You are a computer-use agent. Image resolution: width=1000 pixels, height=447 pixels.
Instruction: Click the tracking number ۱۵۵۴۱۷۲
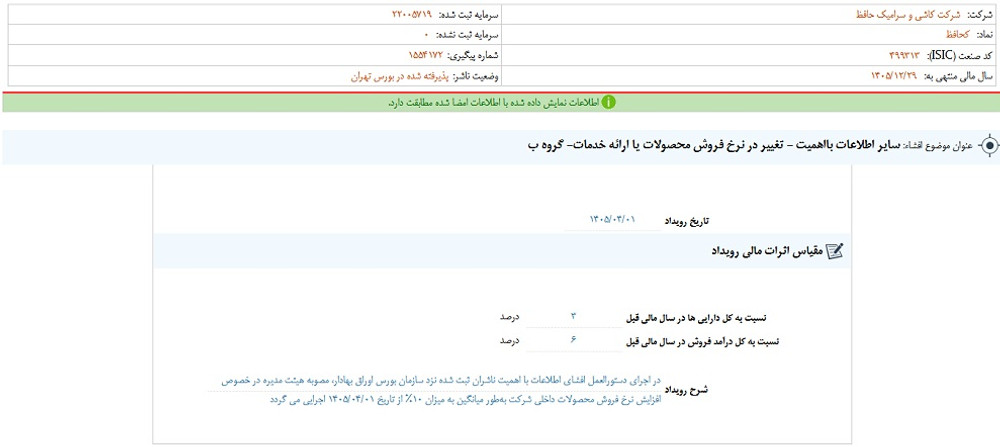[425, 55]
